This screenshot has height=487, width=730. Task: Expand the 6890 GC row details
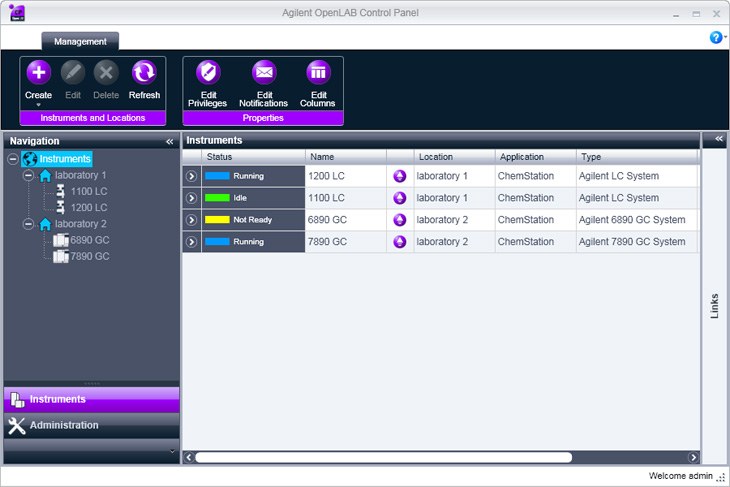coord(191,220)
